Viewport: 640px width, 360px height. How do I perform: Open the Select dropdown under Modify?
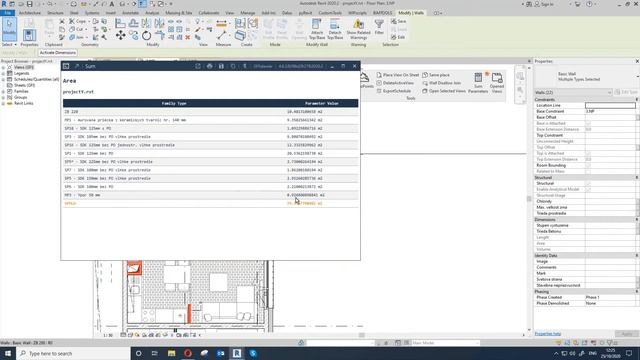tap(9, 44)
